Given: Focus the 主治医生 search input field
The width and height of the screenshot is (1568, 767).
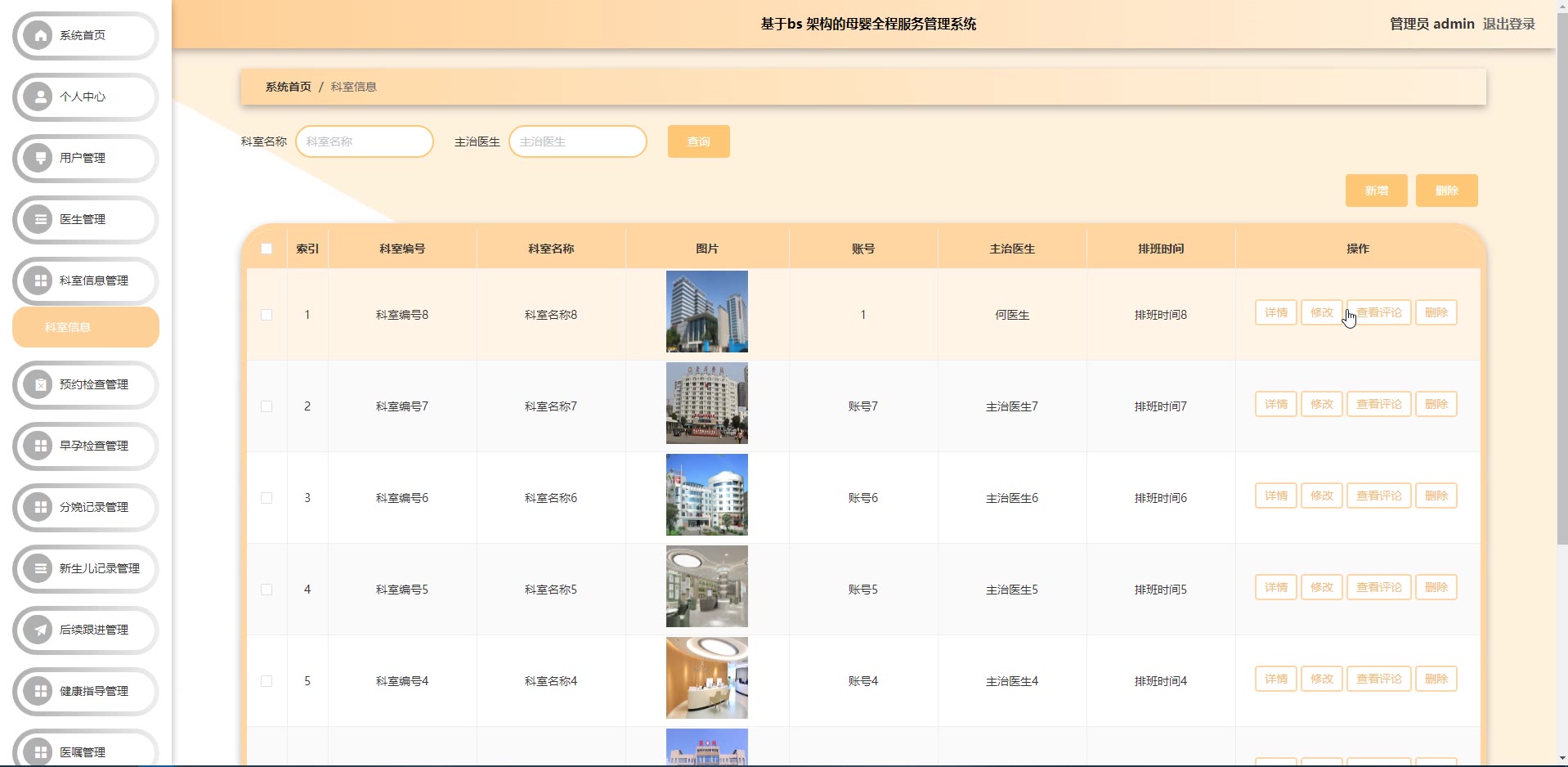Looking at the screenshot, I should tap(577, 141).
